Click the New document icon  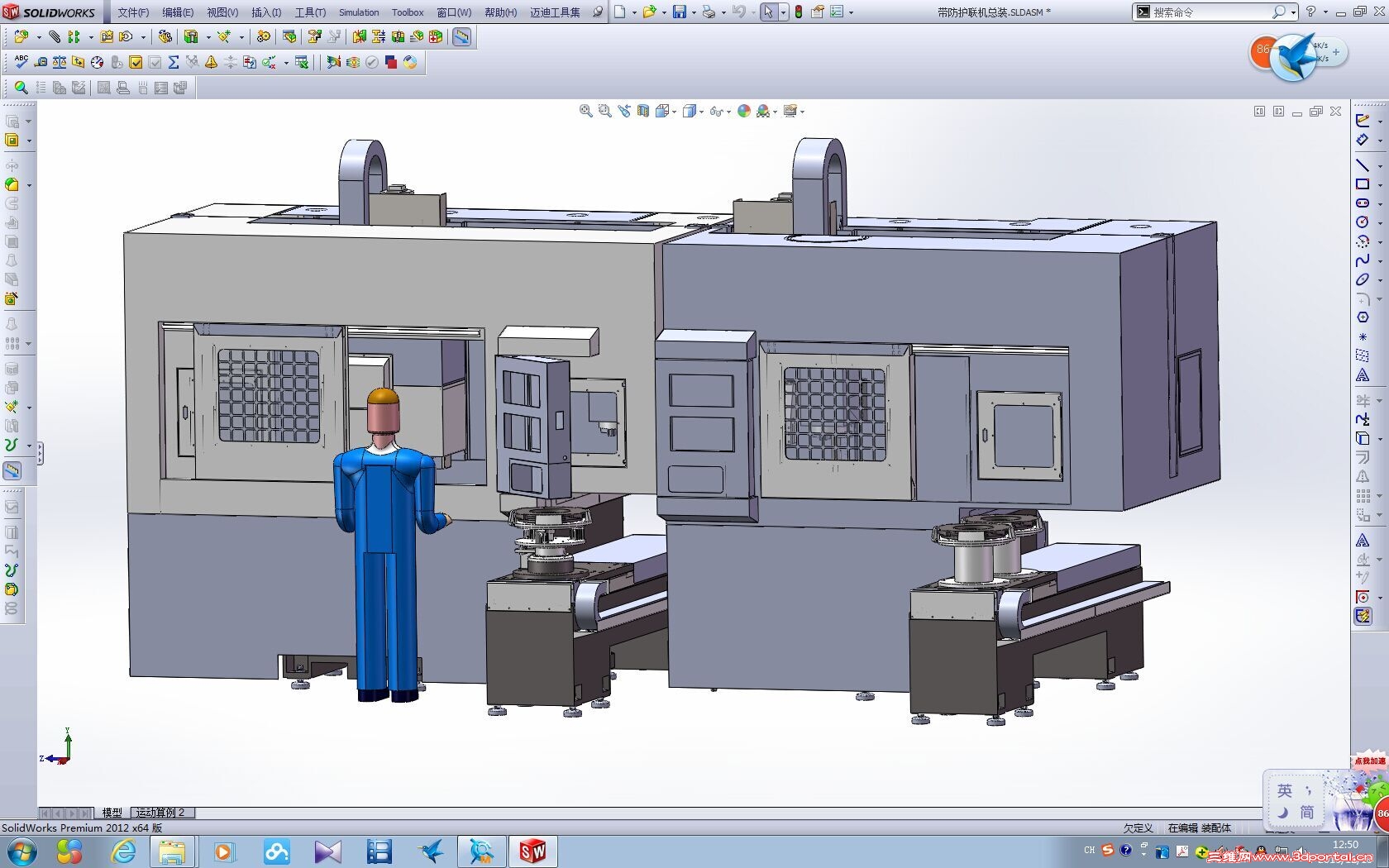(620, 12)
